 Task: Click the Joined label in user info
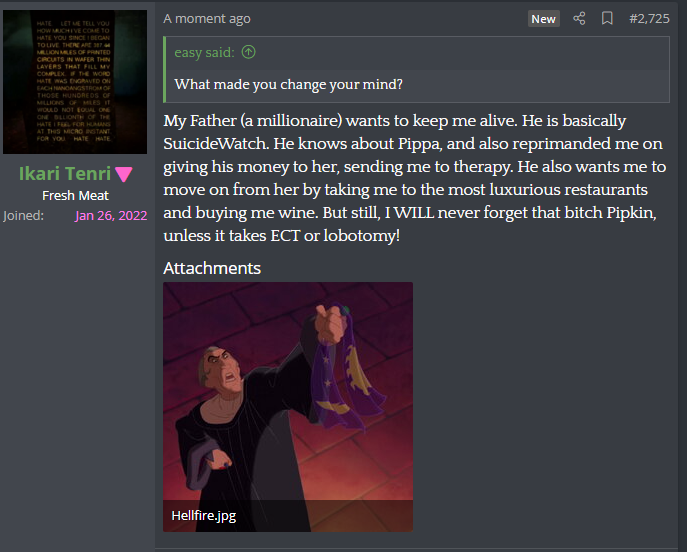(x=24, y=216)
